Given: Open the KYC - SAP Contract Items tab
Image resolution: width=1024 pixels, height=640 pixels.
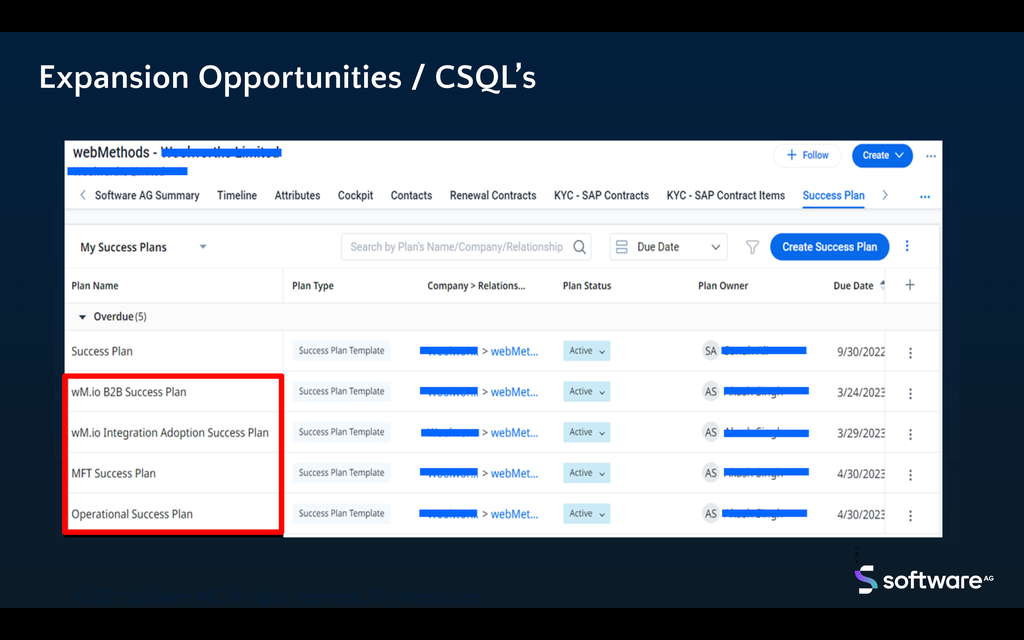Looking at the screenshot, I should coord(726,195).
